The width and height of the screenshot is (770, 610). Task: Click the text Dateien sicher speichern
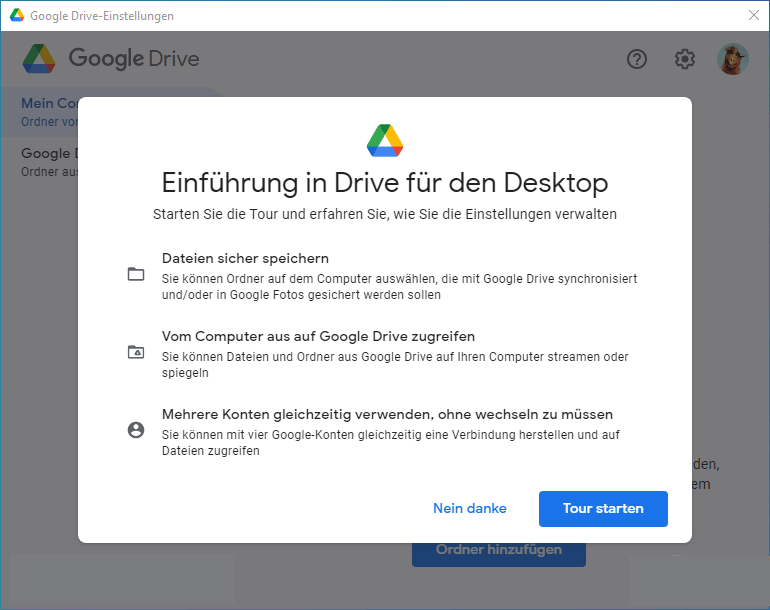246,258
